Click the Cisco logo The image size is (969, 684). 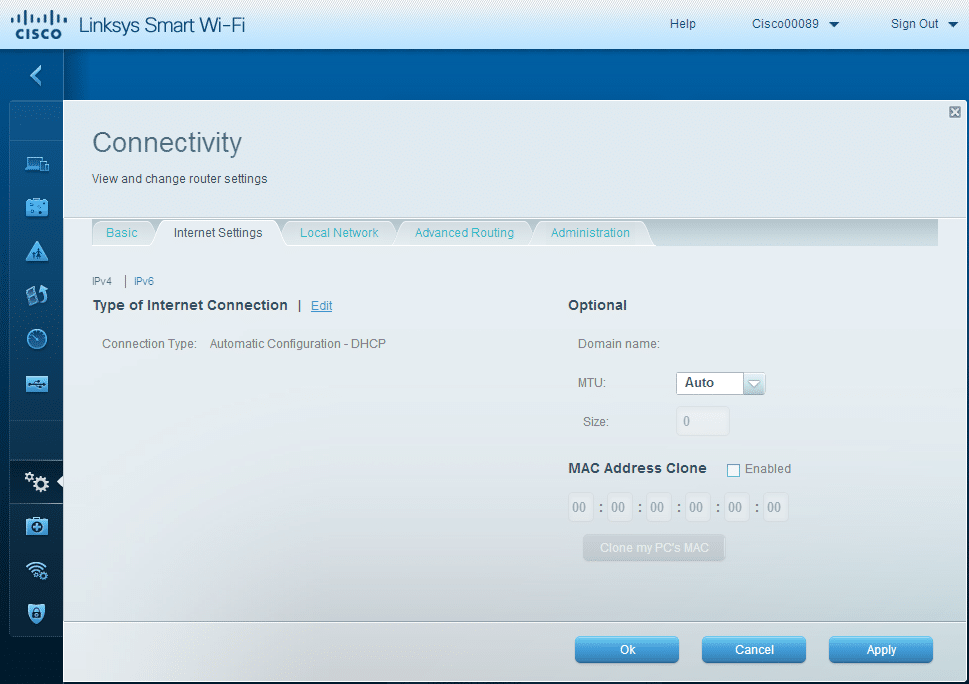(x=38, y=25)
